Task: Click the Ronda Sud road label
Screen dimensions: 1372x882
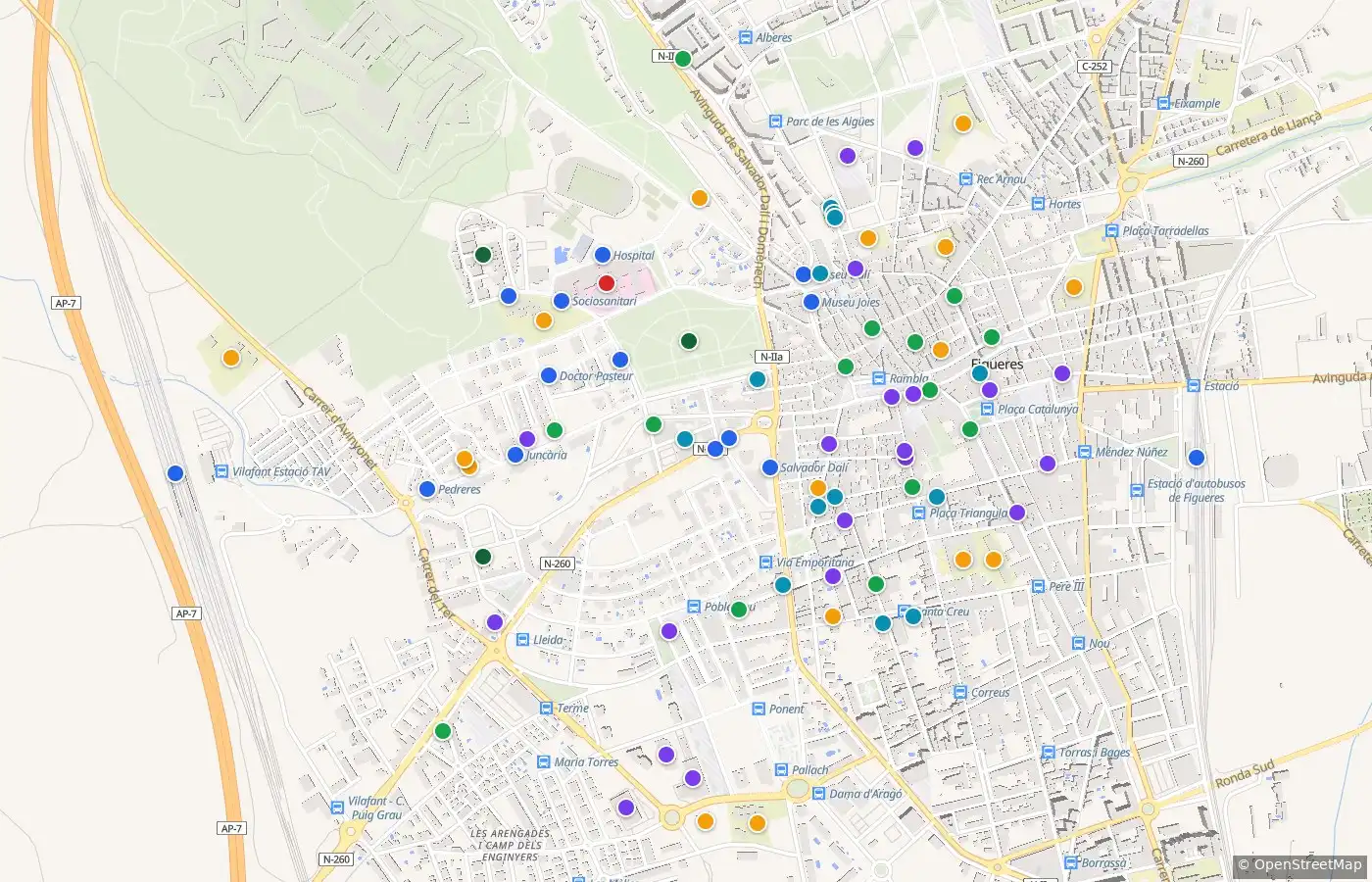Action: point(1245,774)
